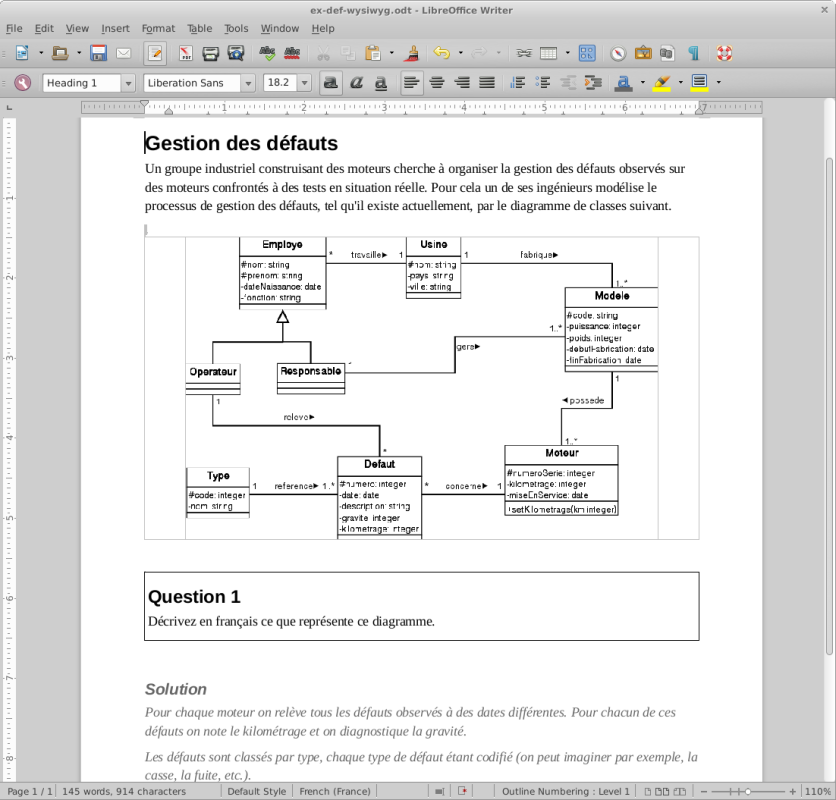Toggle Bold formatting
This screenshot has height=800, width=836.
pos(330,83)
